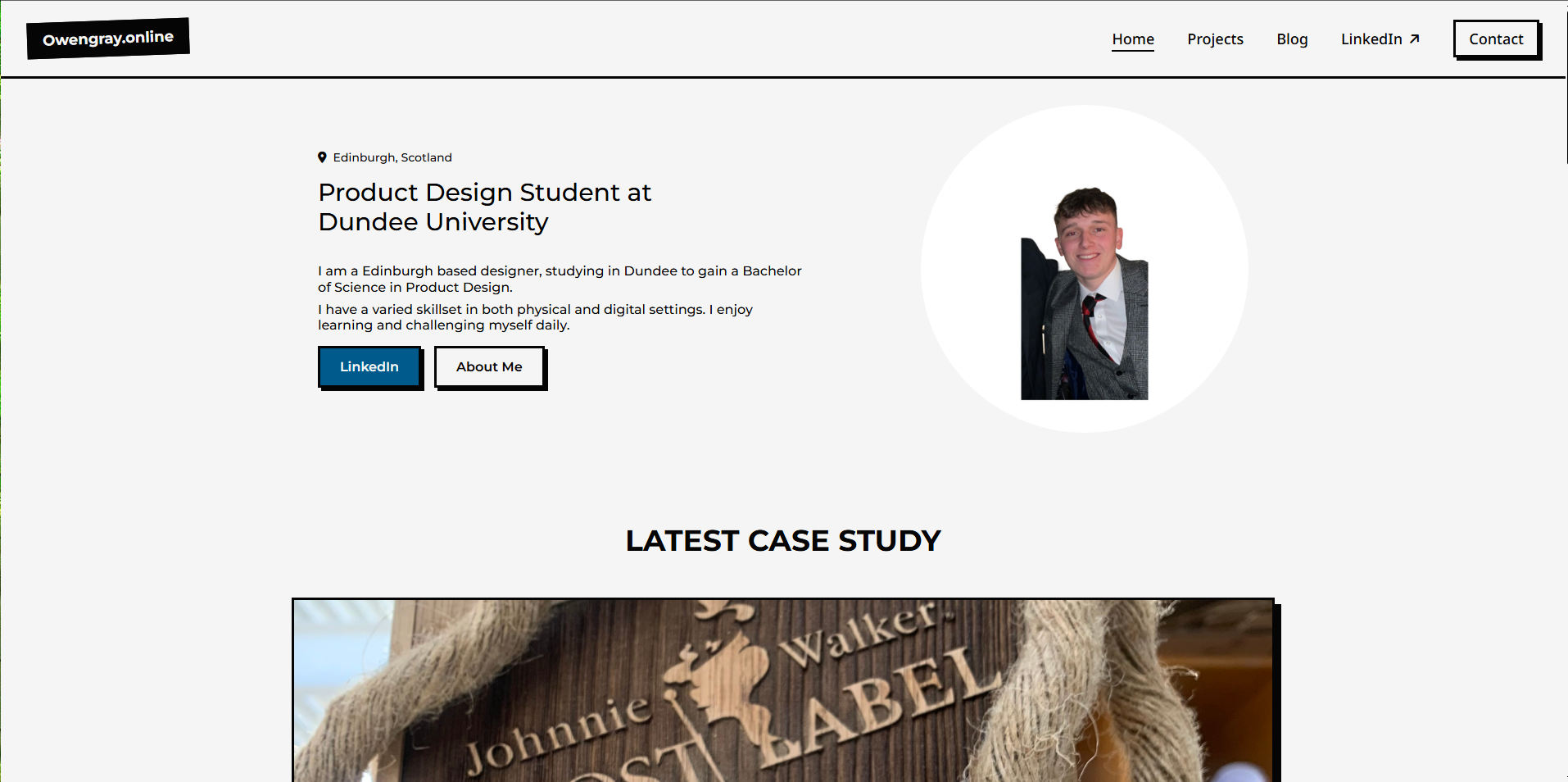Click the paragraph about Bachelor of Science
The image size is (1568, 782).
tap(560, 279)
